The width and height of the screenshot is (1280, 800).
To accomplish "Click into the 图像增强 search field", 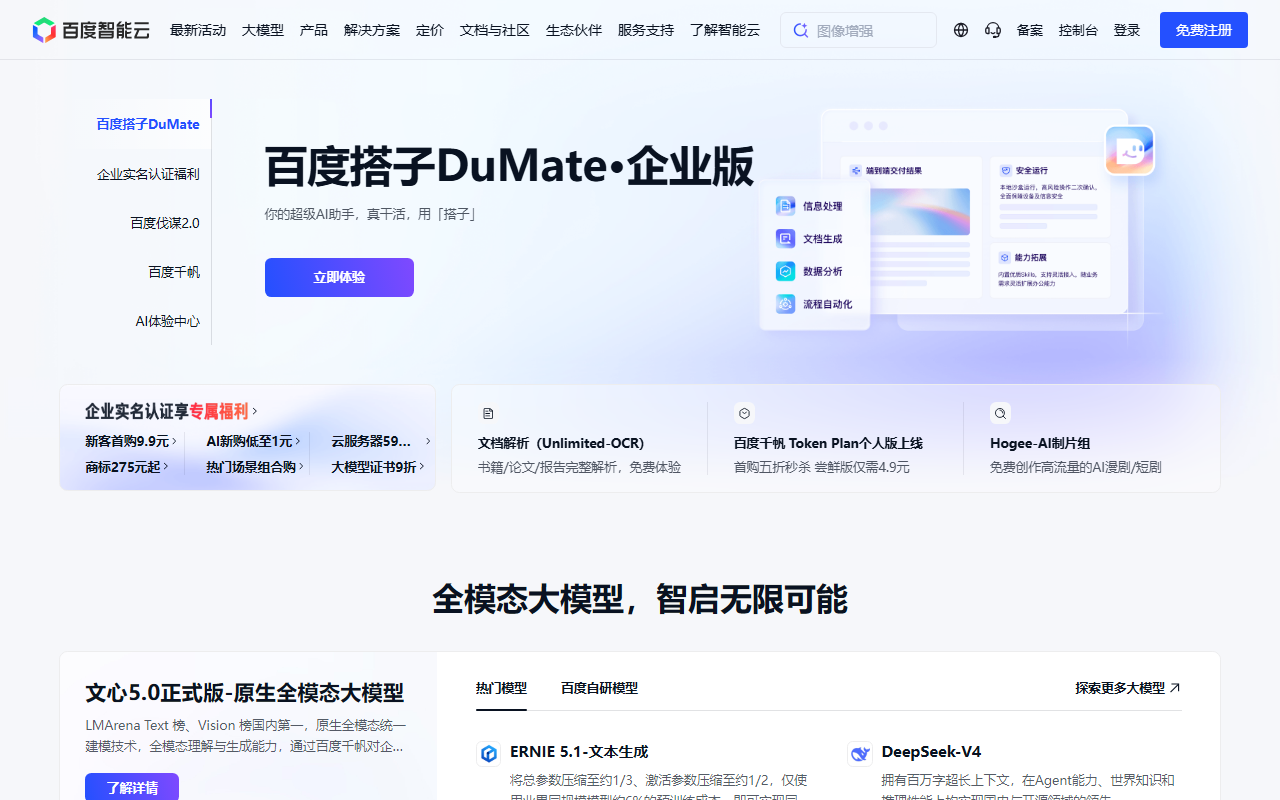I will pyautogui.click(x=858, y=30).
